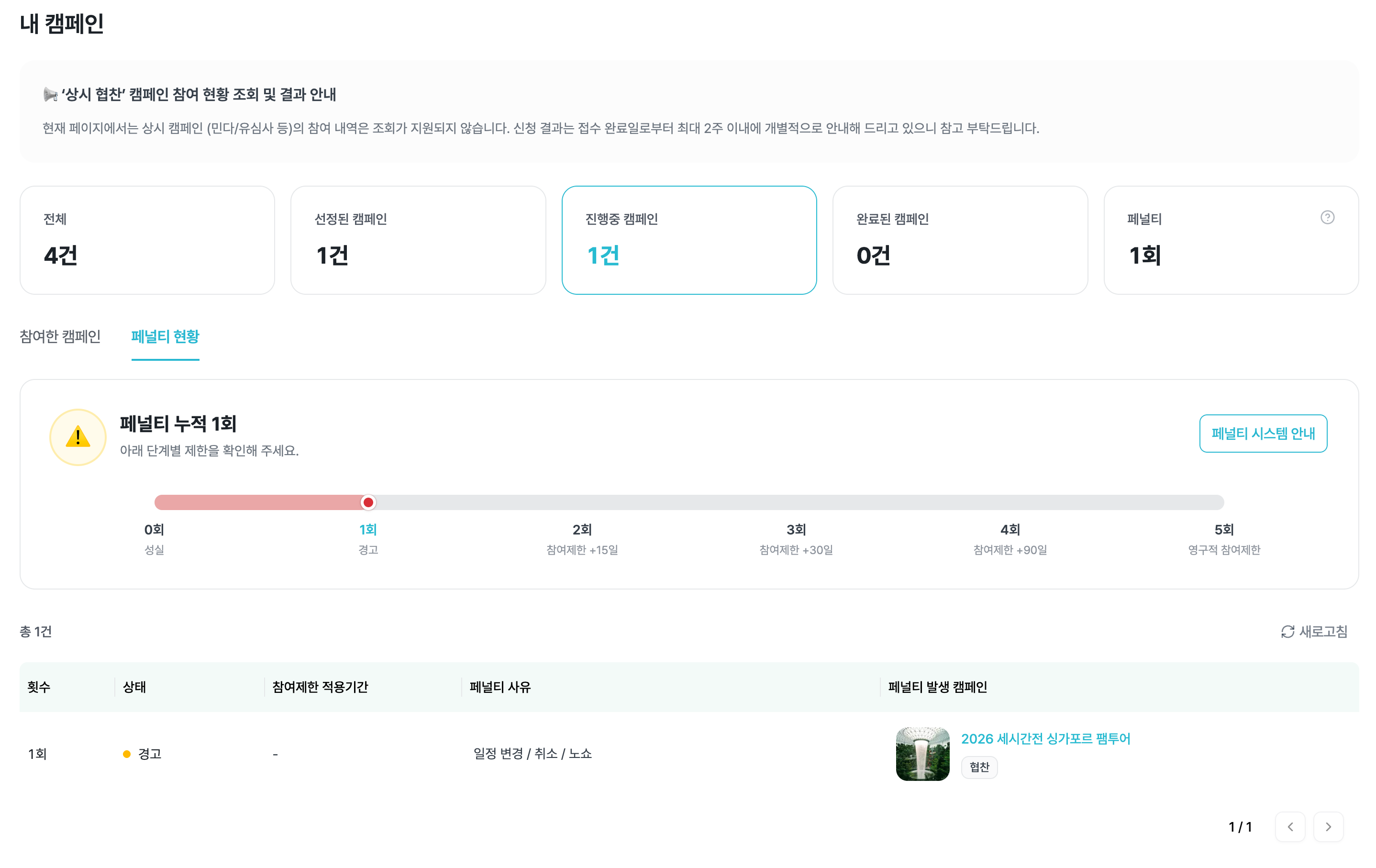Click the megaphone icon in notice banner
The width and height of the screenshot is (1376, 868).
tap(50, 94)
